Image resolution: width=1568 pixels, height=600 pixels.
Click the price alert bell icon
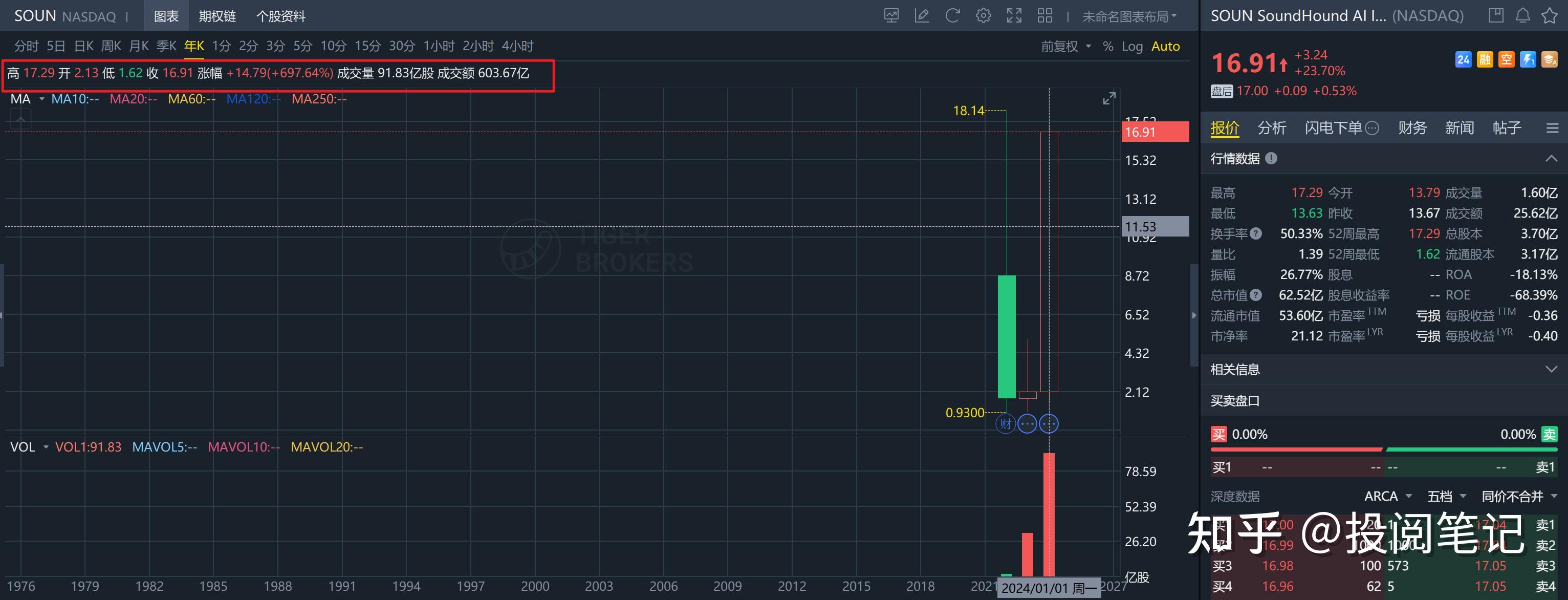(x=1522, y=16)
